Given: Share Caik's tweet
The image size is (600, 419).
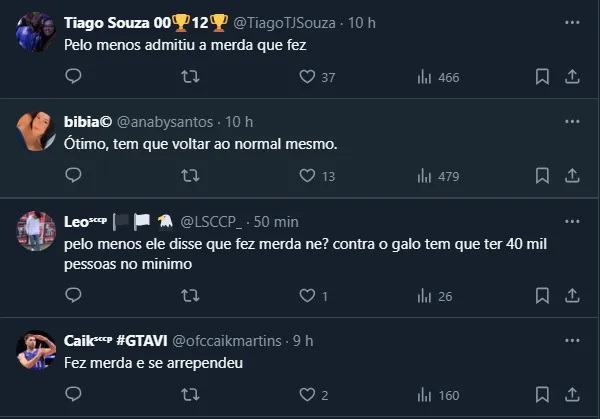Looking at the screenshot, I should 572,394.
